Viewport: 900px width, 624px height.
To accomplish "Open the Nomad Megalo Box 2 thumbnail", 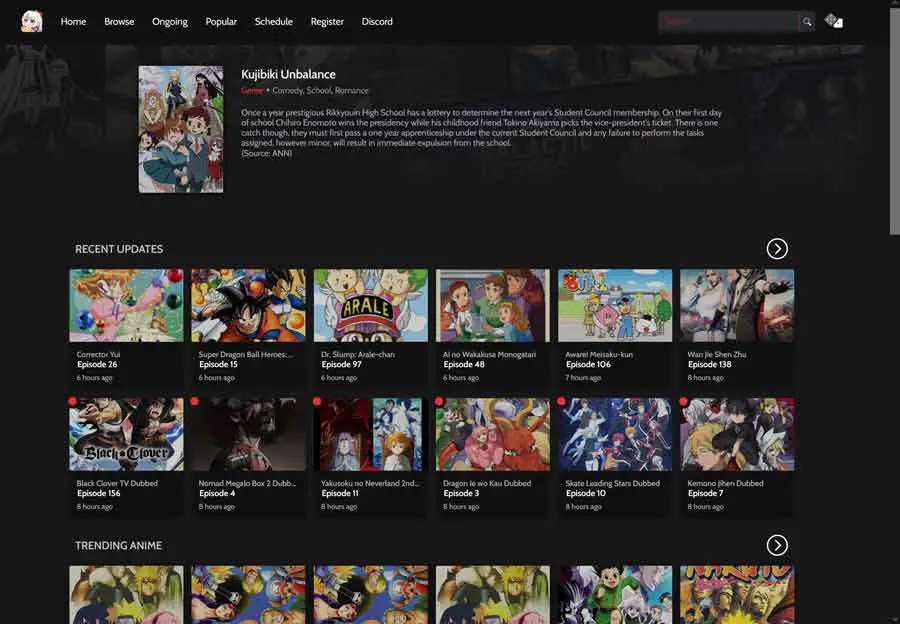I will 249,435.
